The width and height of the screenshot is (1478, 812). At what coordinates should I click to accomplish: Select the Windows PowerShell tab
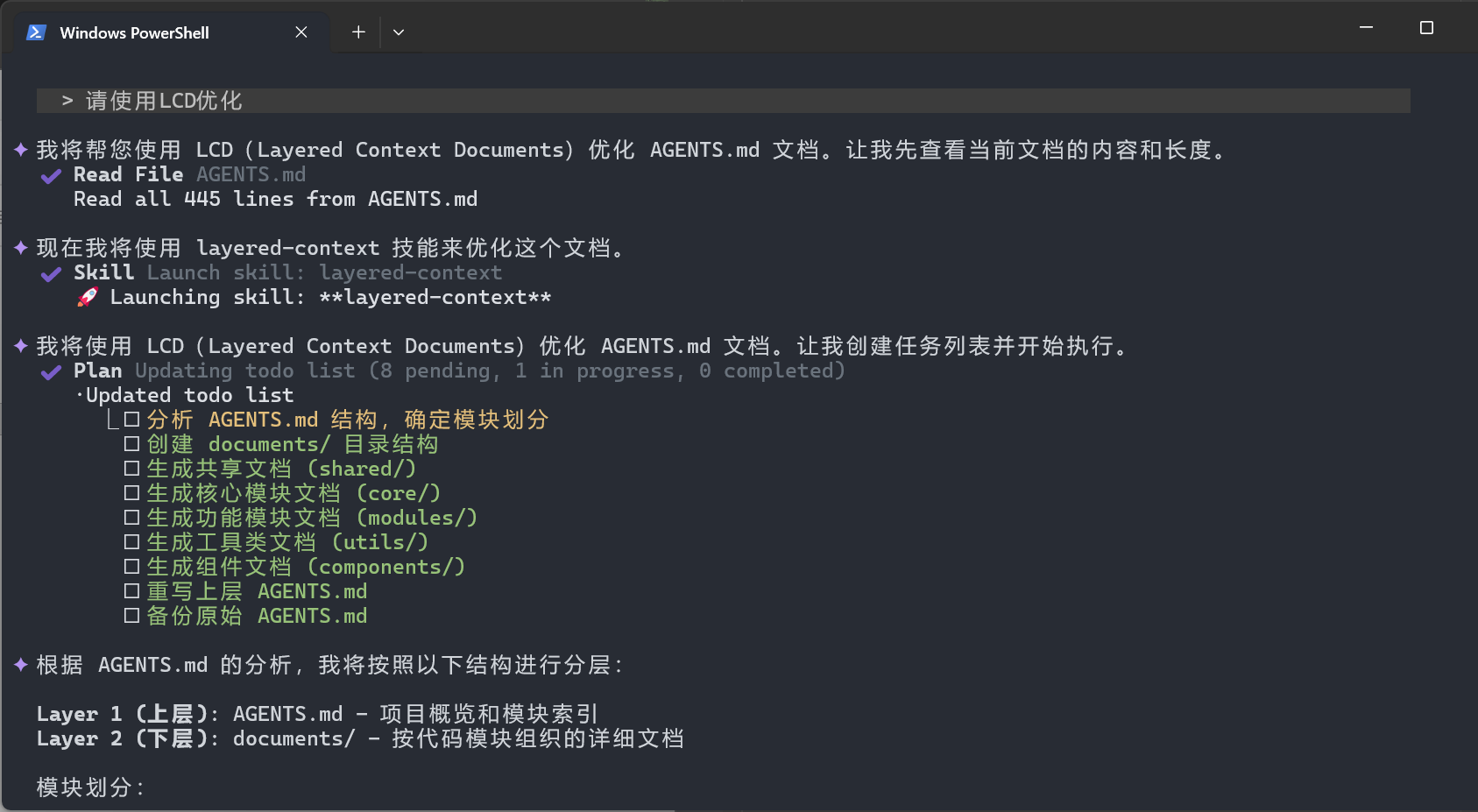pyautogui.click(x=134, y=32)
